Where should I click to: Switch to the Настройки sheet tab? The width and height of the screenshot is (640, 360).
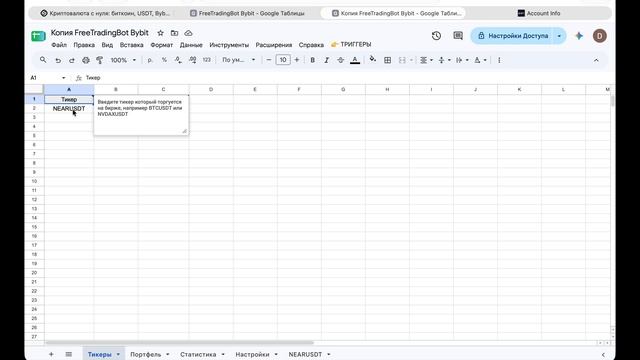(256, 354)
